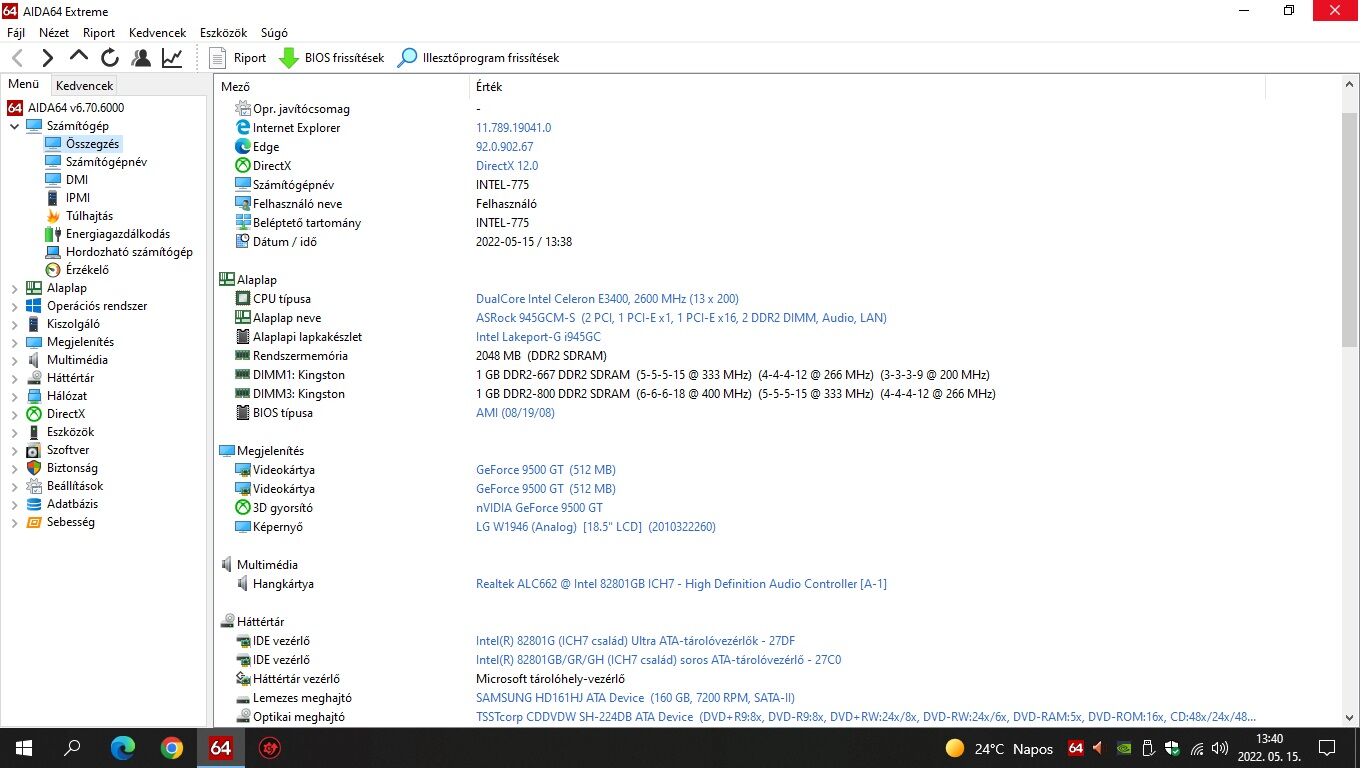The image size is (1365, 768).
Task: Click the Forward navigation arrow
Action: [47, 58]
